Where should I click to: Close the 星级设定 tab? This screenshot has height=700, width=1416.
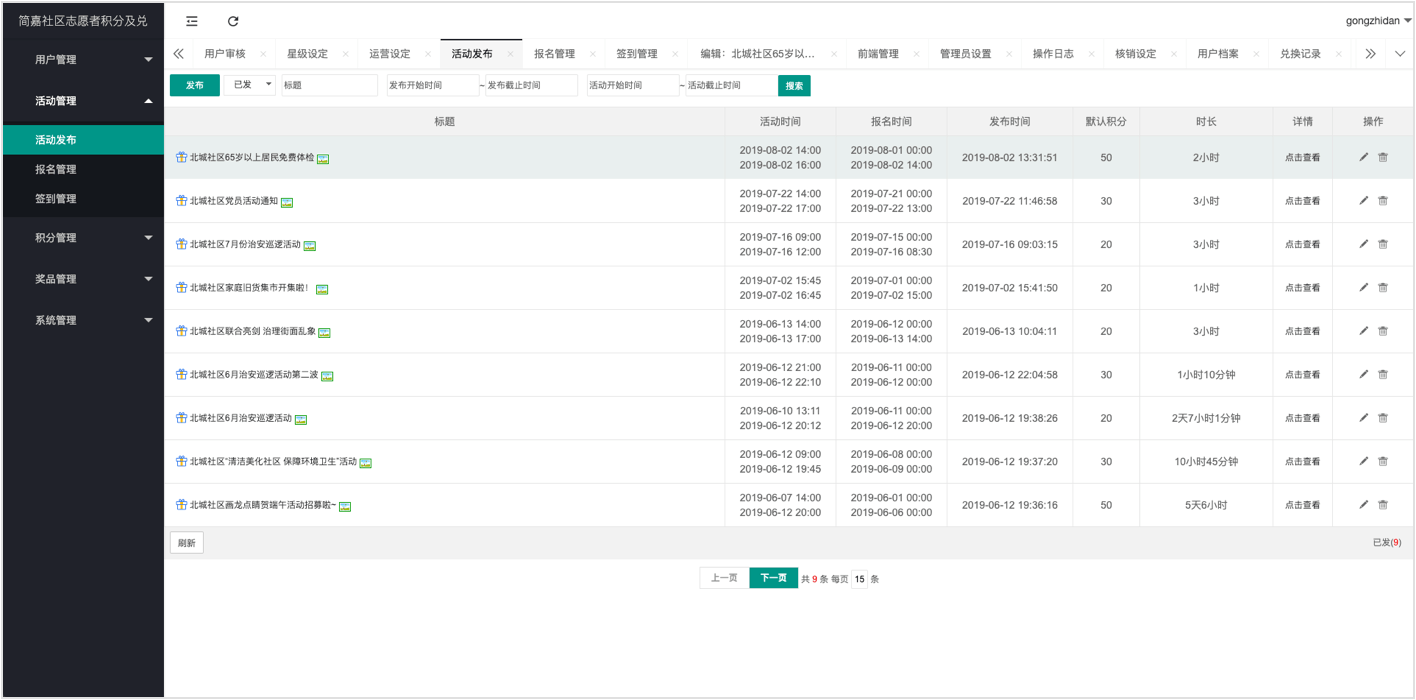(x=345, y=54)
